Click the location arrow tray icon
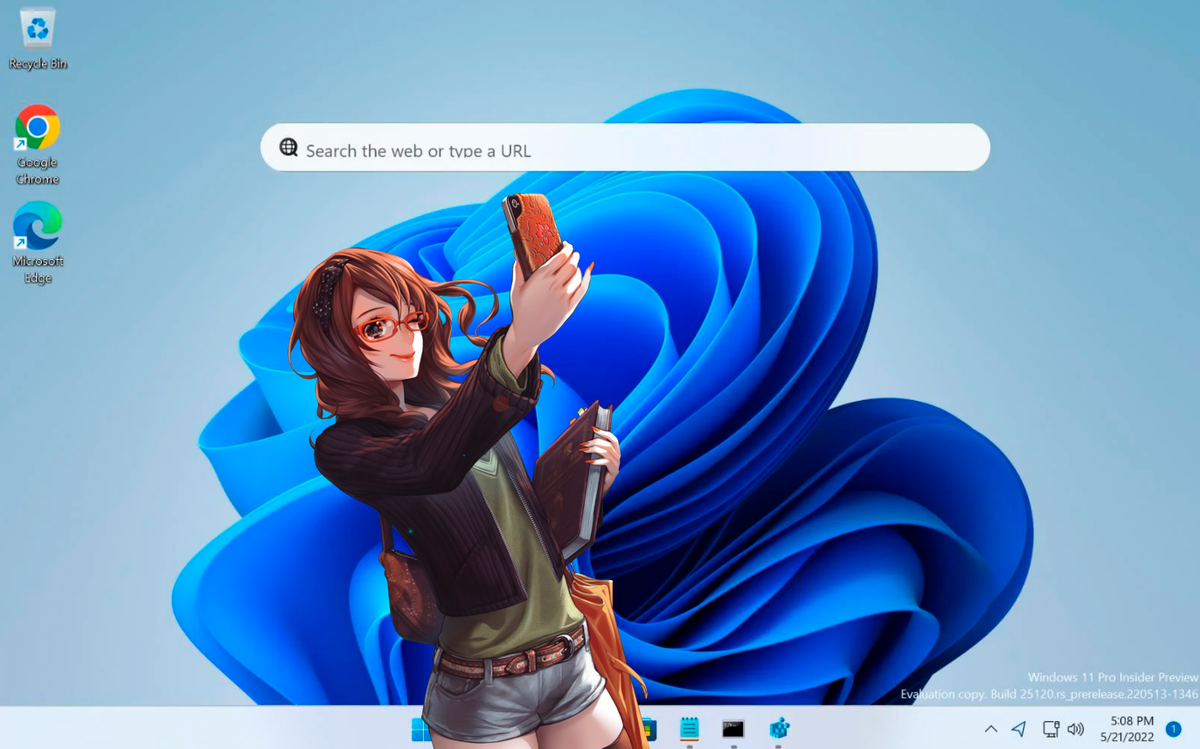The height and width of the screenshot is (749, 1200). point(1019,729)
